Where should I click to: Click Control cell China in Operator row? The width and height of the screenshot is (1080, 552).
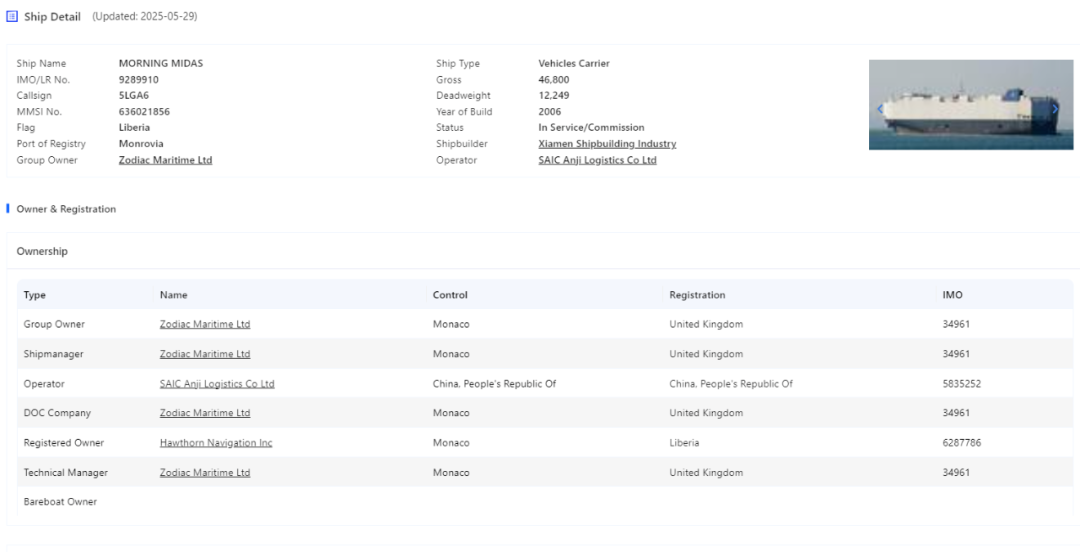(x=495, y=384)
